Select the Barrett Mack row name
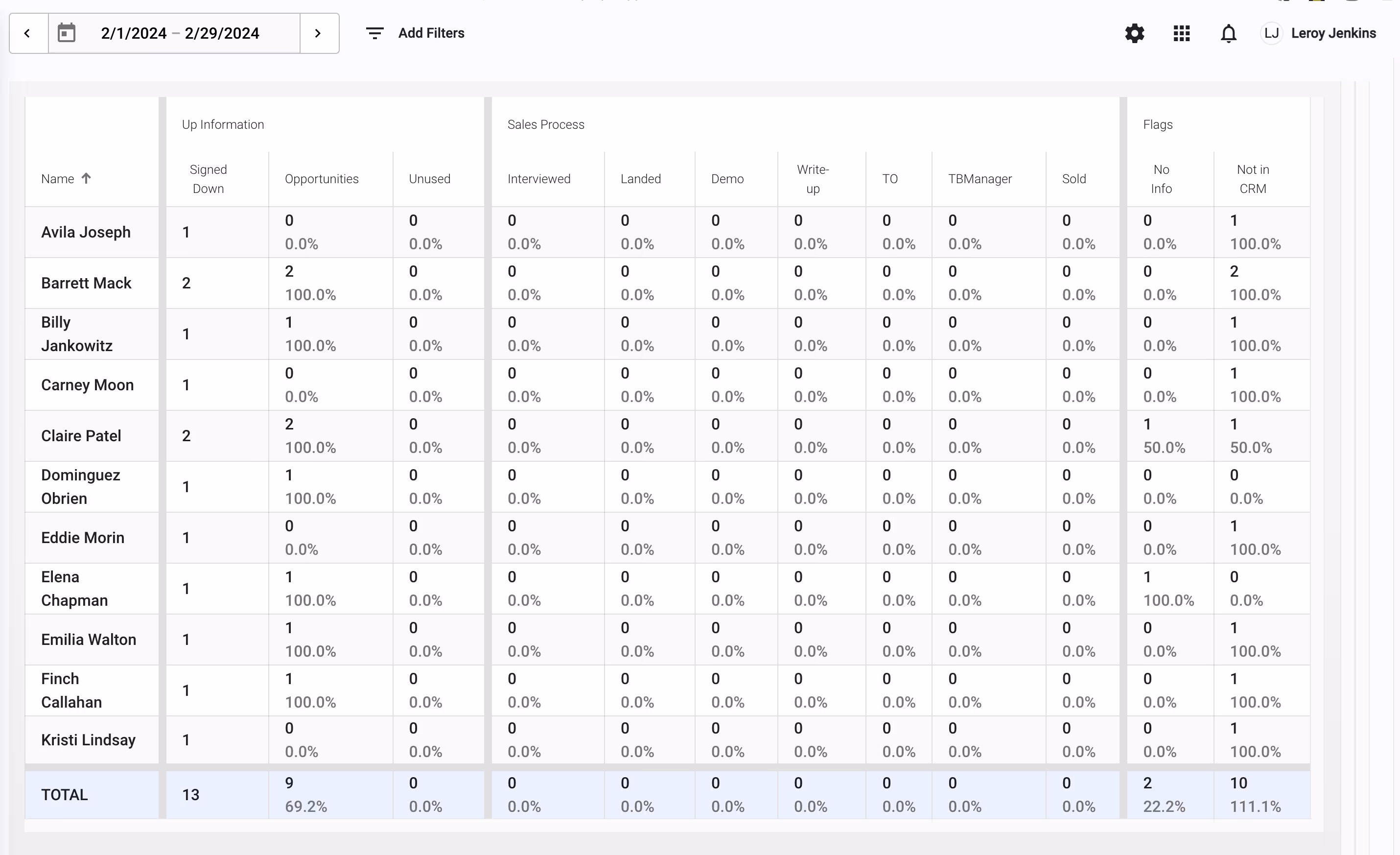Image resolution: width=1400 pixels, height=855 pixels. click(x=86, y=283)
